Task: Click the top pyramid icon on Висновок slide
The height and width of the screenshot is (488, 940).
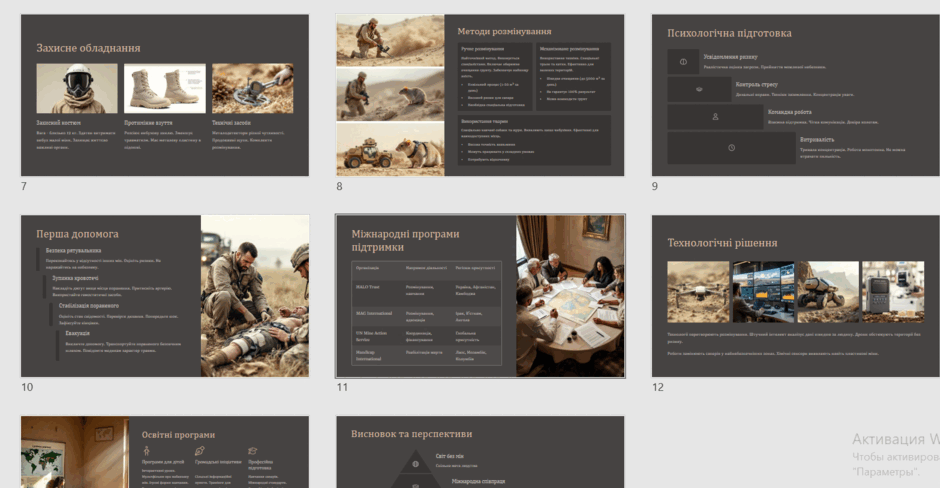Action: [x=415, y=464]
